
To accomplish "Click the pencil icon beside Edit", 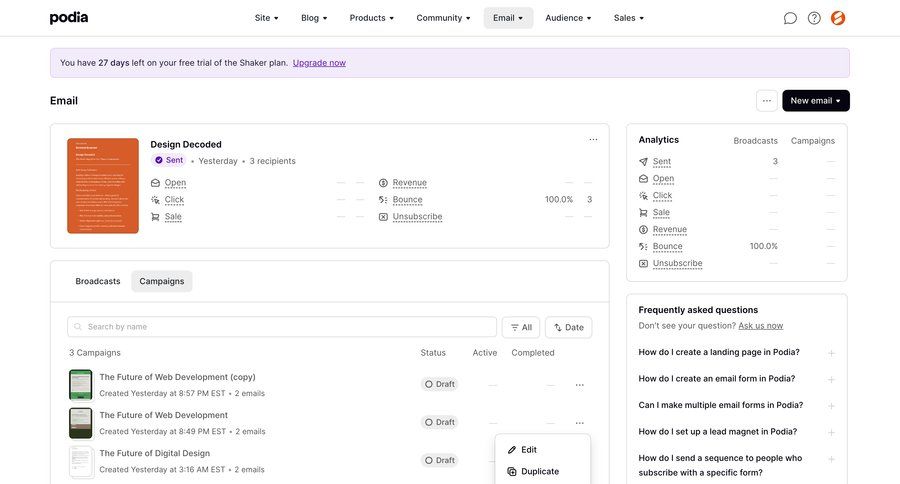I will click(x=512, y=450).
